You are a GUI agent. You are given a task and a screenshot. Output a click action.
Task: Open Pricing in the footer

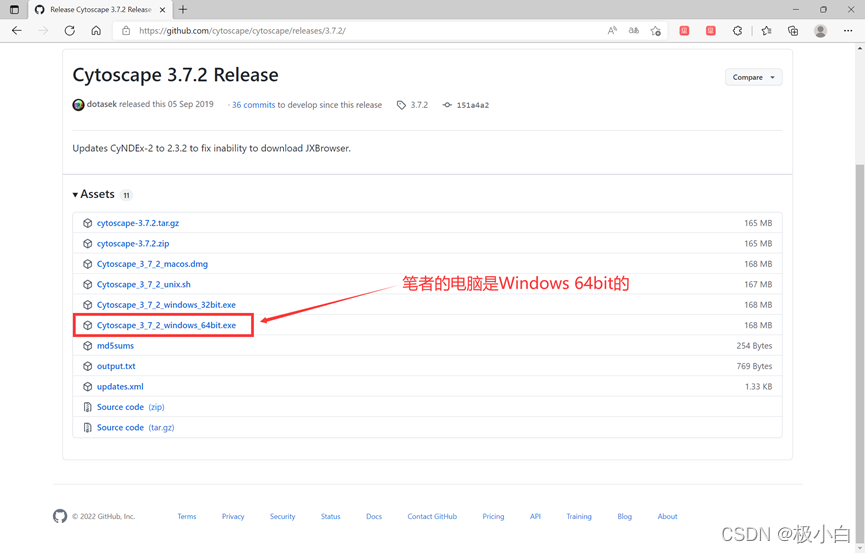pyautogui.click(x=493, y=517)
